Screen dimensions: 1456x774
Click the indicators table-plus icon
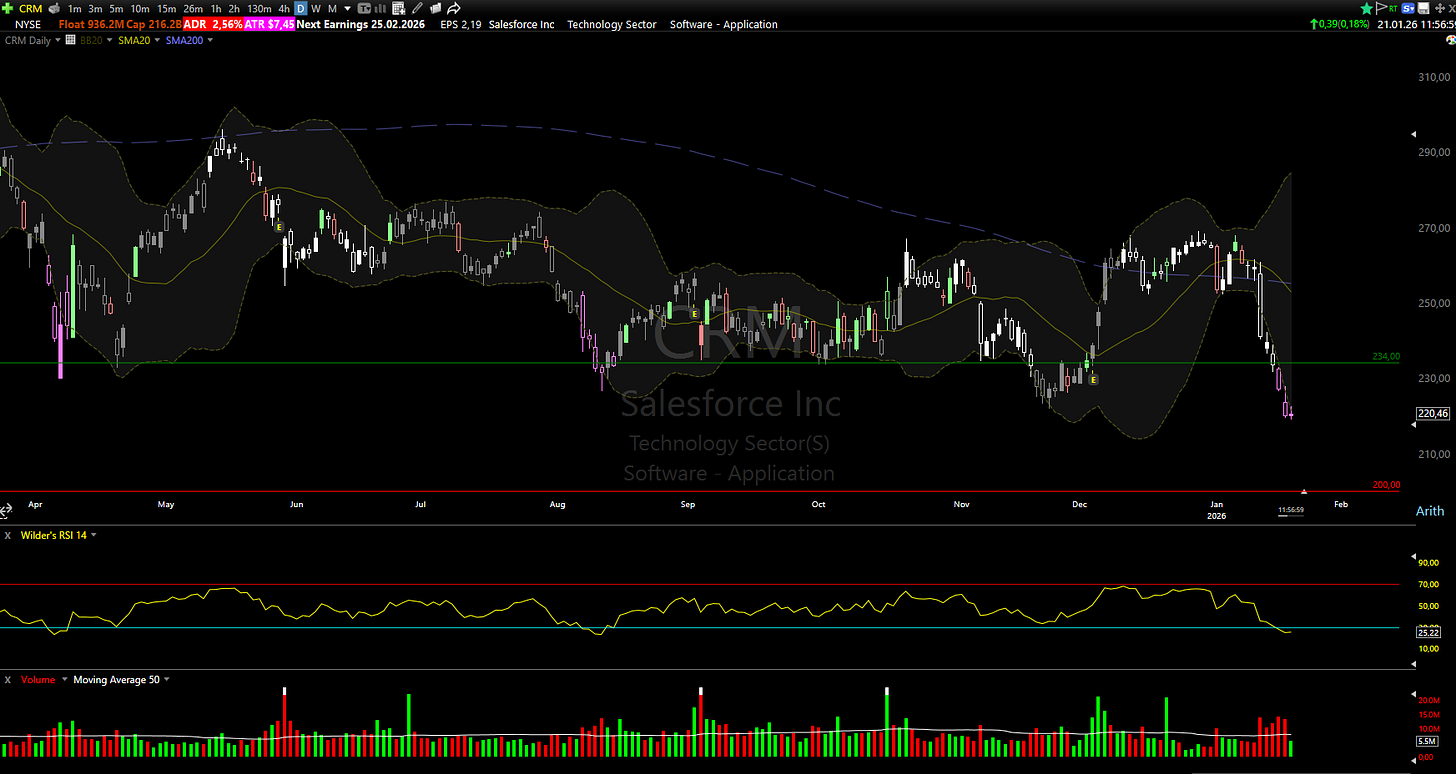click(398, 8)
